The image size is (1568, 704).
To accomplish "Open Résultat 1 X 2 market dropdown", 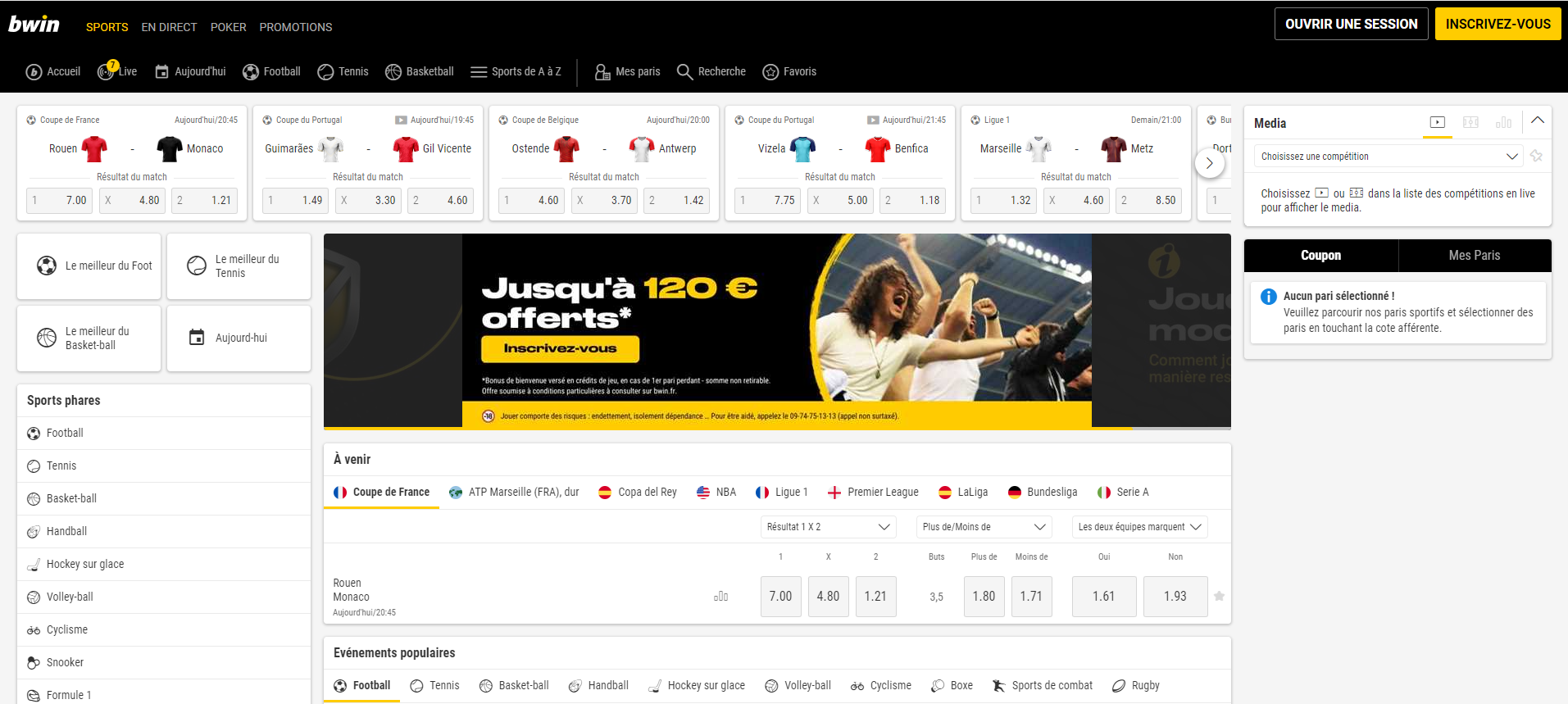I will (828, 526).
